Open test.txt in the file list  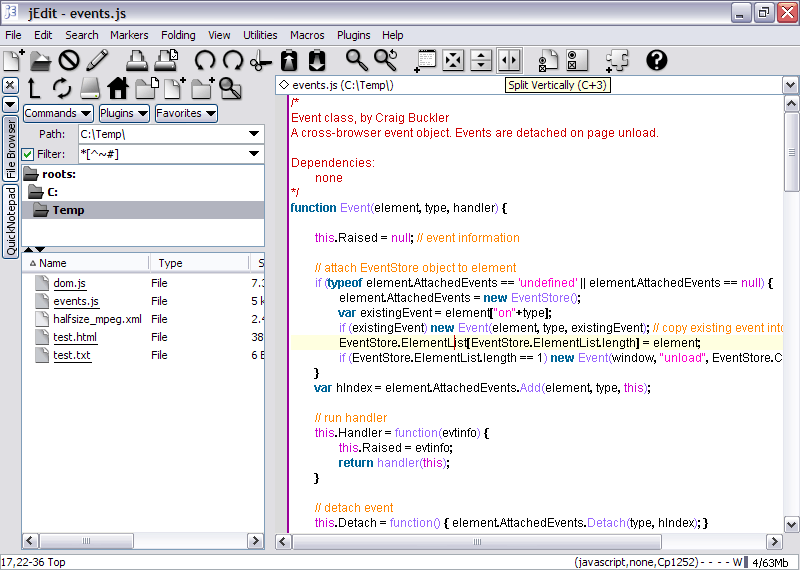click(x=71, y=355)
